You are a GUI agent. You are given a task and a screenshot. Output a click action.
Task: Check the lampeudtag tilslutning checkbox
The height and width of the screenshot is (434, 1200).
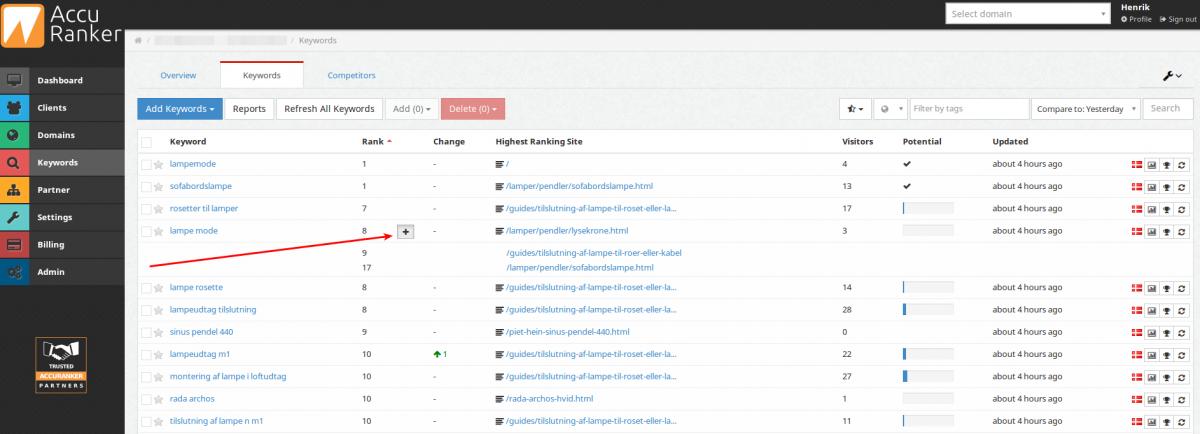click(x=146, y=310)
